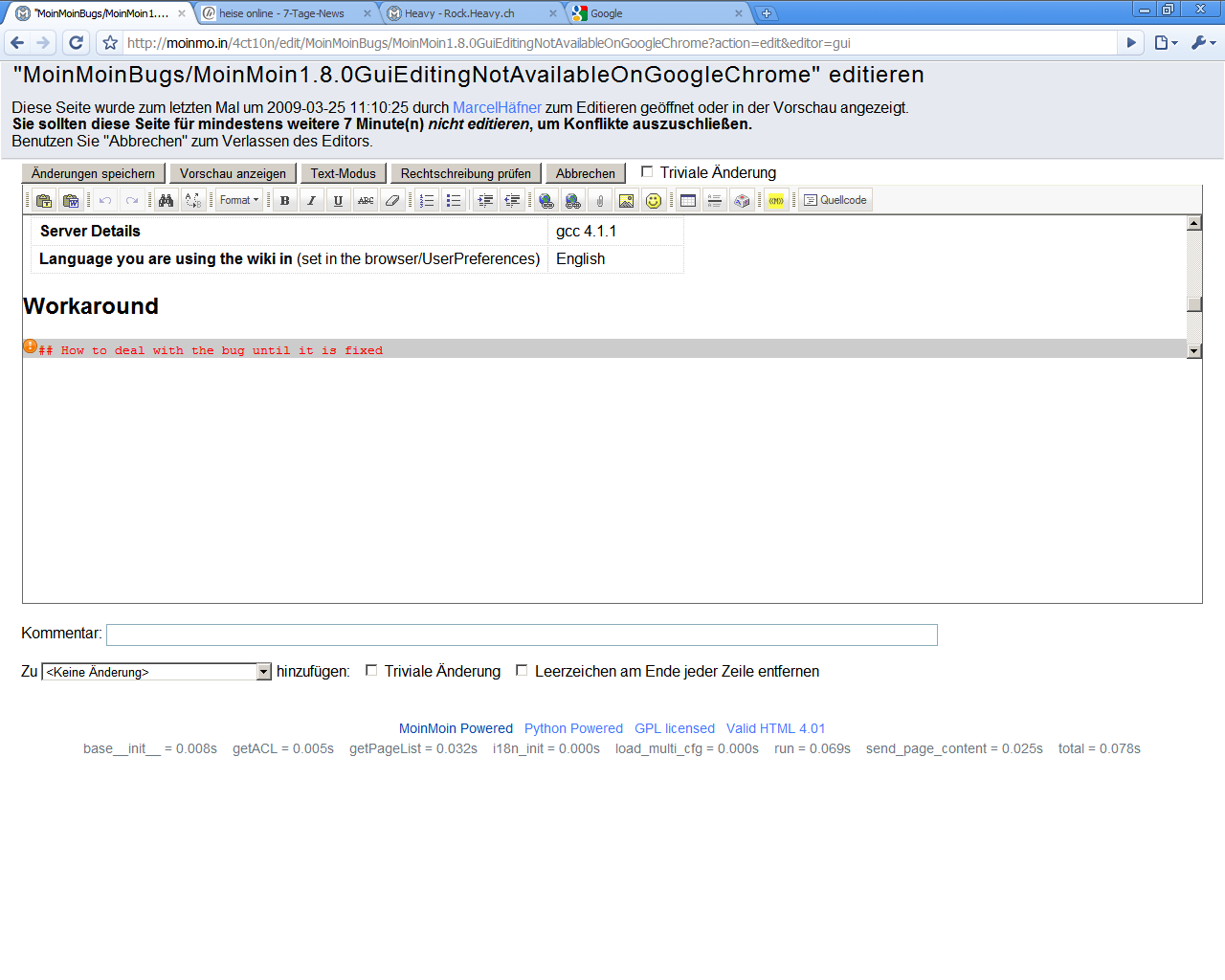Bookmark this page with the star icon
Screen dimensions: 1225x980
tap(110, 42)
